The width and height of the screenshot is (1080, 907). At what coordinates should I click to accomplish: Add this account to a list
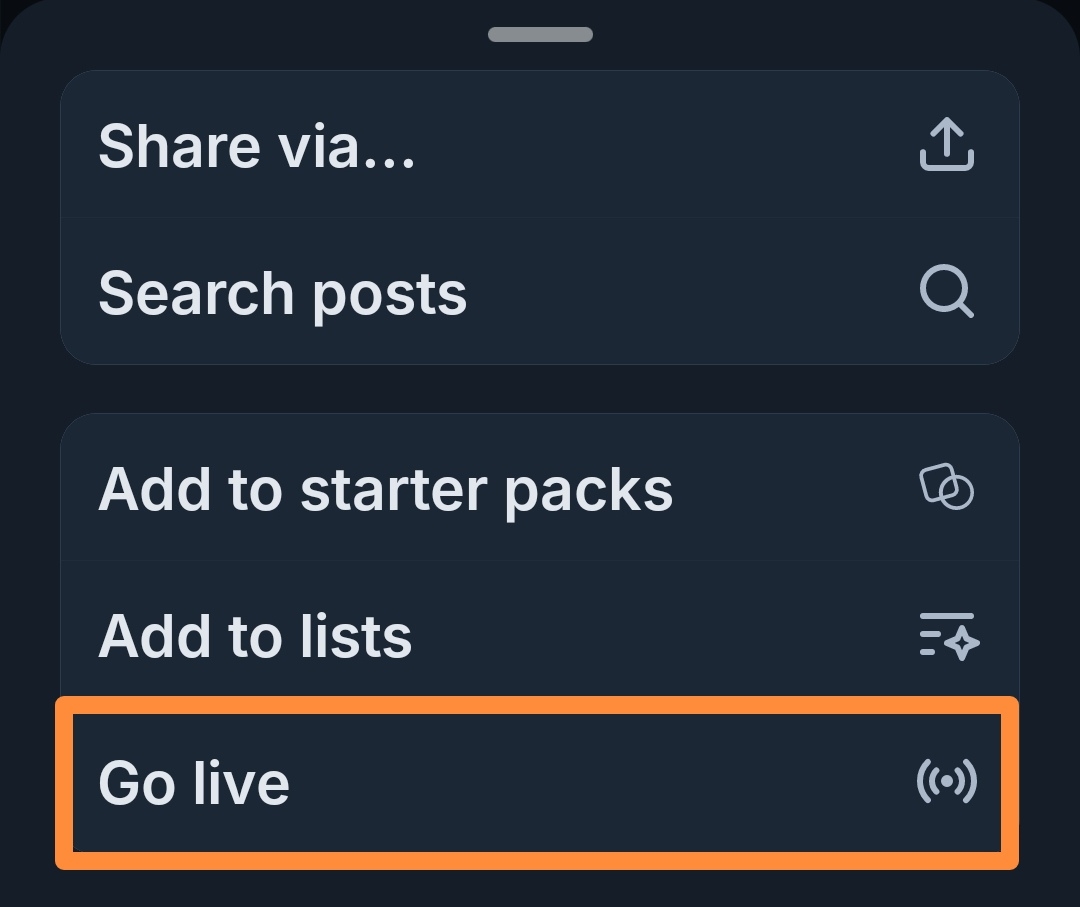pyautogui.click(x=540, y=636)
